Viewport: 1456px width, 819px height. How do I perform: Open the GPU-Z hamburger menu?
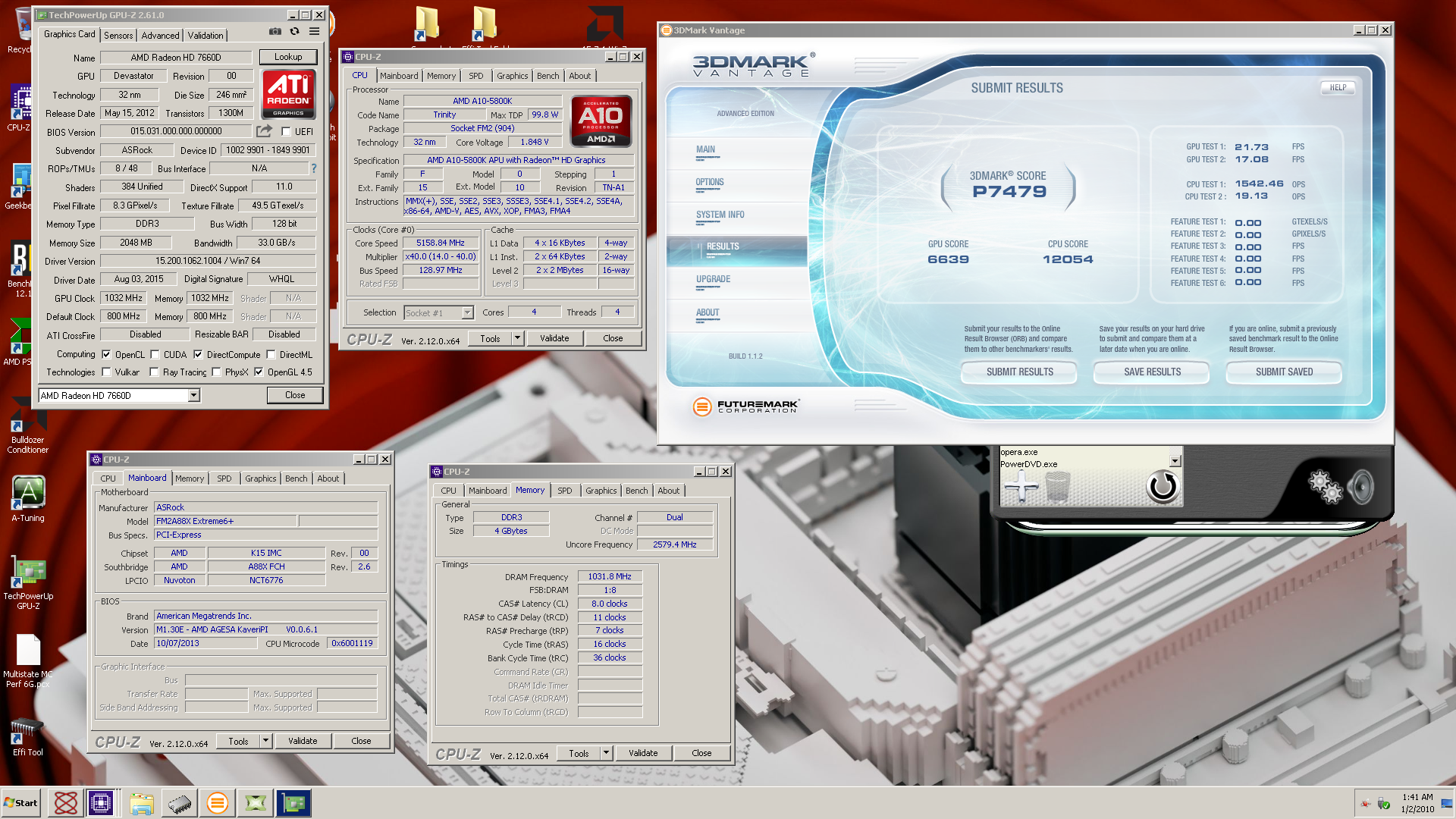tap(314, 31)
